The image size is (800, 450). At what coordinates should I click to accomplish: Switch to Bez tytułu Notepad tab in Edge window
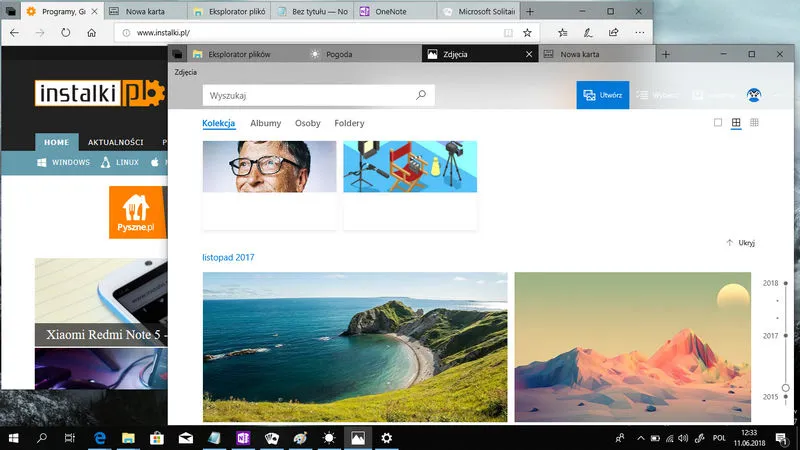(312, 11)
